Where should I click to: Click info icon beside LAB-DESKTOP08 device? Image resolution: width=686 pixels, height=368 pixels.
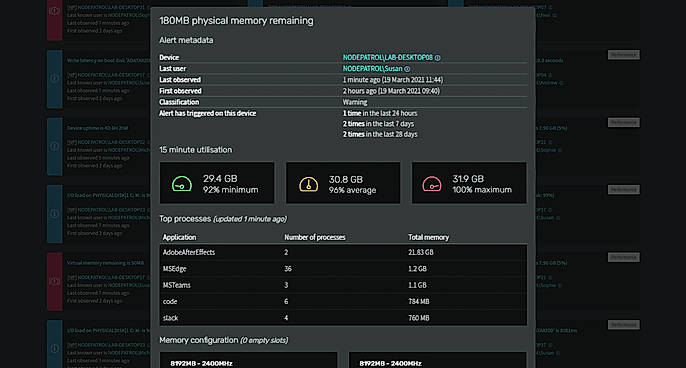point(438,58)
